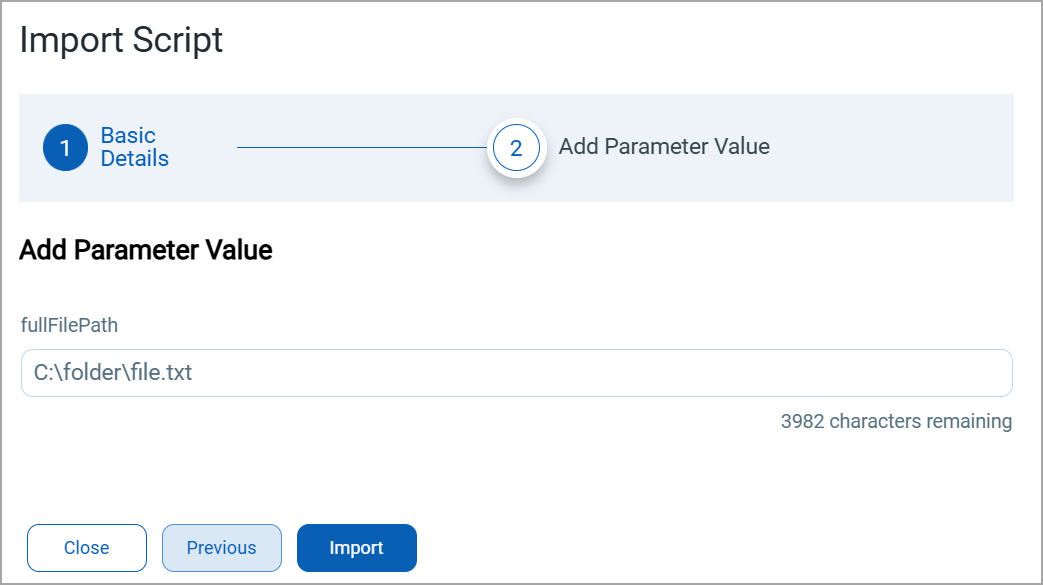Click the number 2 in the stepper
Image resolution: width=1043 pixels, height=585 pixels.
[x=516, y=148]
